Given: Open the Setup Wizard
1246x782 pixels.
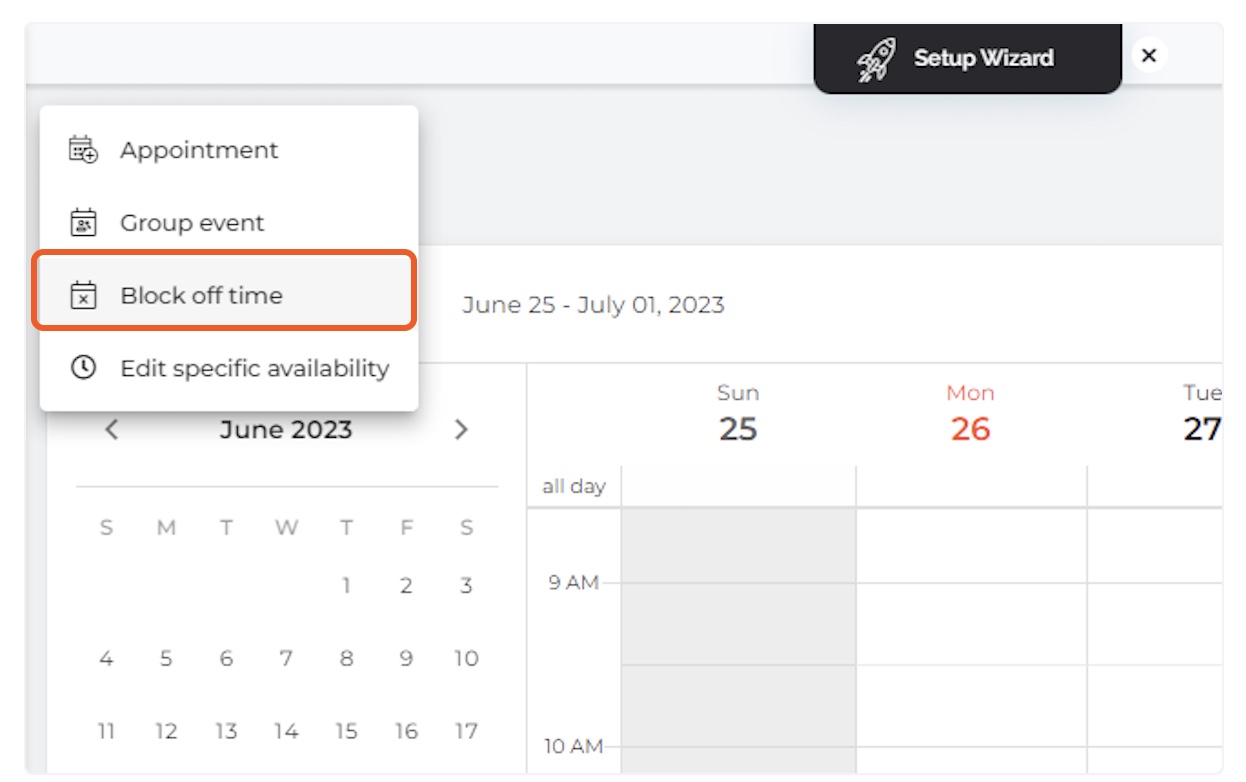Looking at the screenshot, I should tap(967, 58).
